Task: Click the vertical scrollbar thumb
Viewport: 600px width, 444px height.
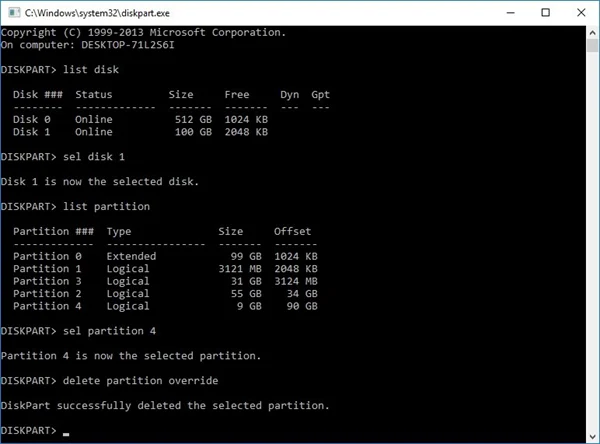Action: pyautogui.click(x=592, y=46)
